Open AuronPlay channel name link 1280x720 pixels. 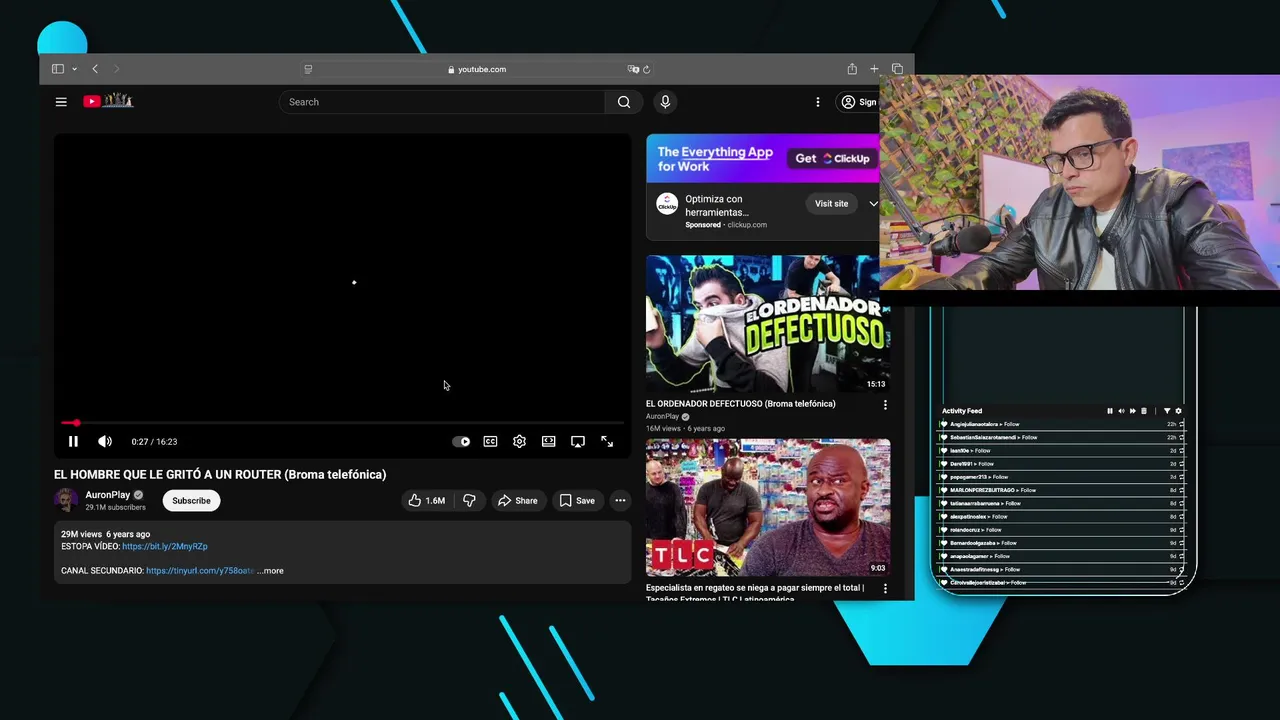pyautogui.click(x=108, y=495)
